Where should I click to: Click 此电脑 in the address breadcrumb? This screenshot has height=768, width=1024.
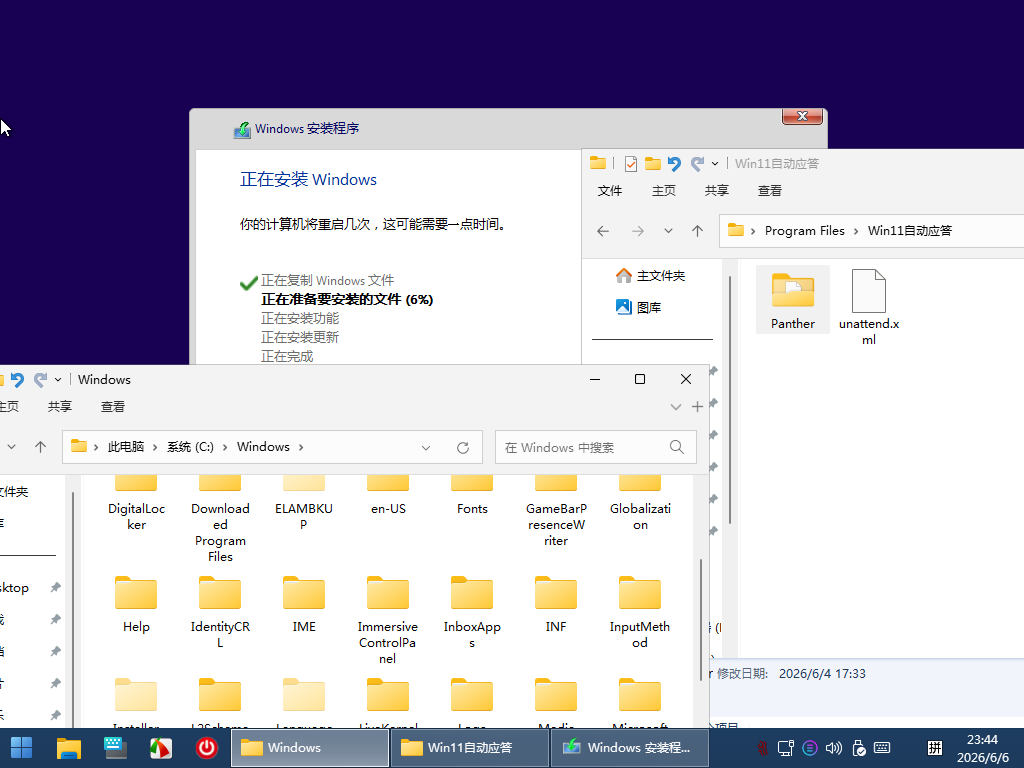(x=125, y=447)
